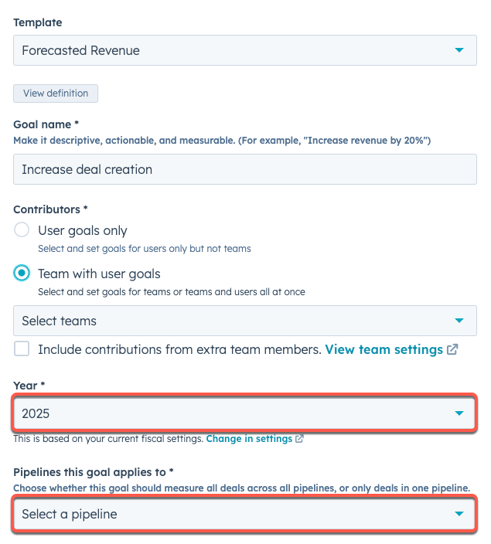
Task: Follow the Change in settings link
Action: [249, 439]
